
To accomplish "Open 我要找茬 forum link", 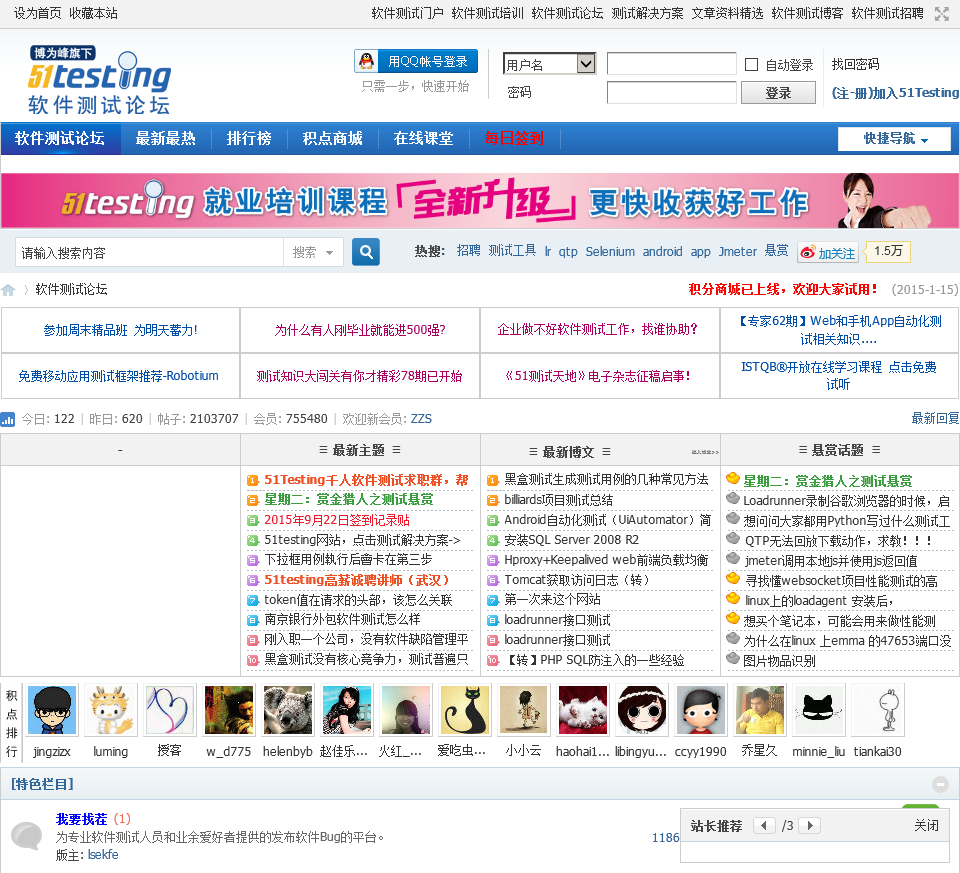I will pos(81,819).
